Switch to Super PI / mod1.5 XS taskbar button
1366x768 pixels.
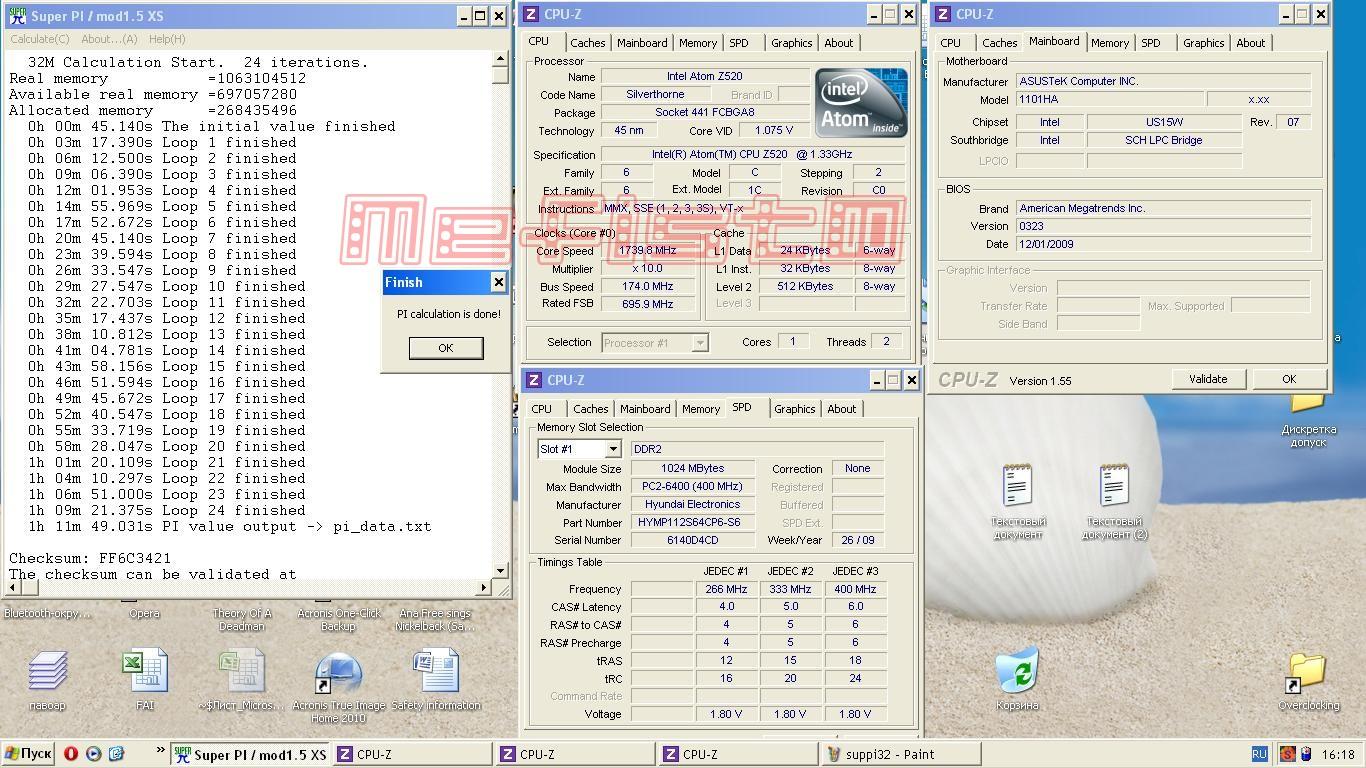[250, 754]
